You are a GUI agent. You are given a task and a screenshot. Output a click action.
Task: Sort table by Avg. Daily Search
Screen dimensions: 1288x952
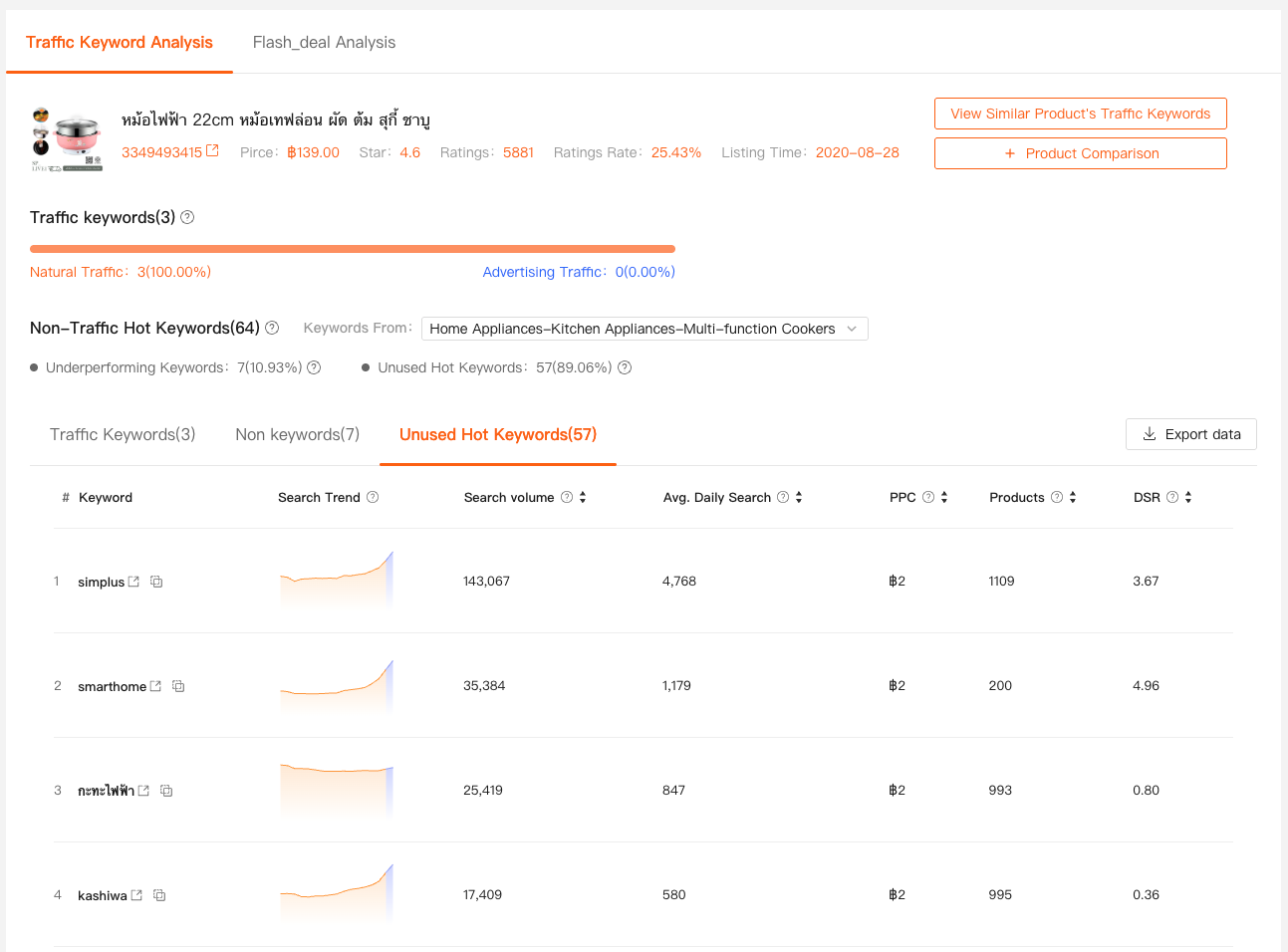tap(799, 497)
